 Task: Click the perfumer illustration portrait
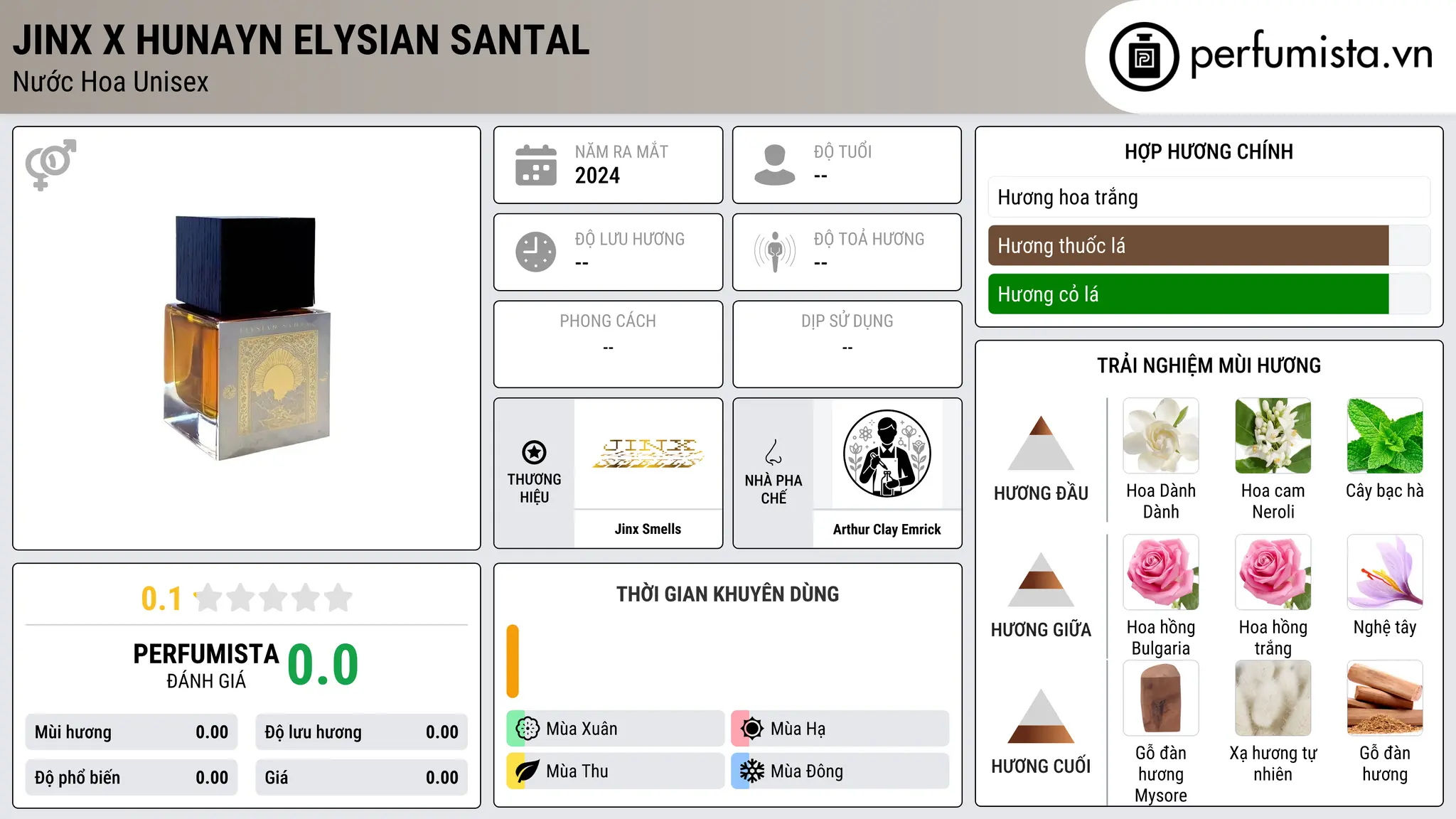pyautogui.click(x=887, y=454)
